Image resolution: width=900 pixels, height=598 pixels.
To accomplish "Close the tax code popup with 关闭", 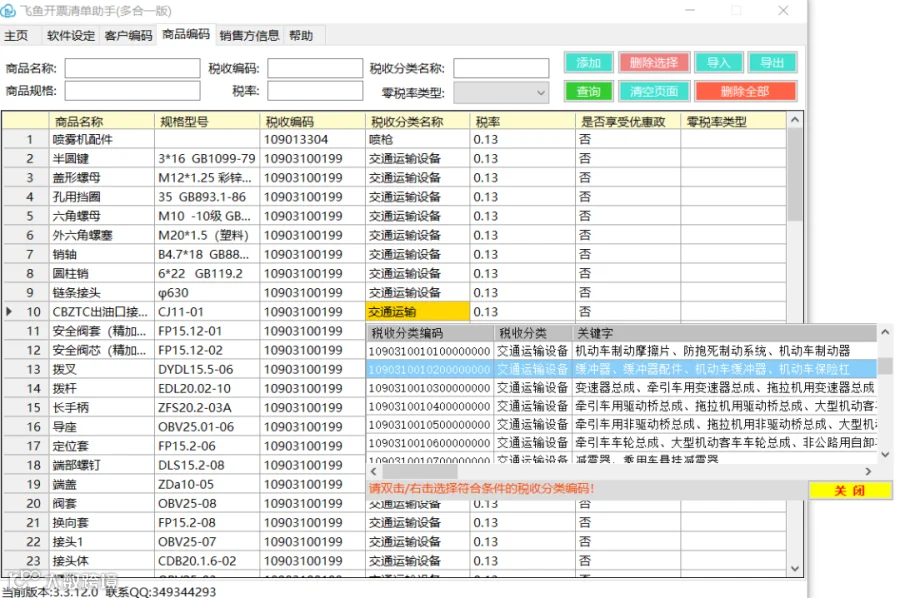I will click(x=849, y=491).
